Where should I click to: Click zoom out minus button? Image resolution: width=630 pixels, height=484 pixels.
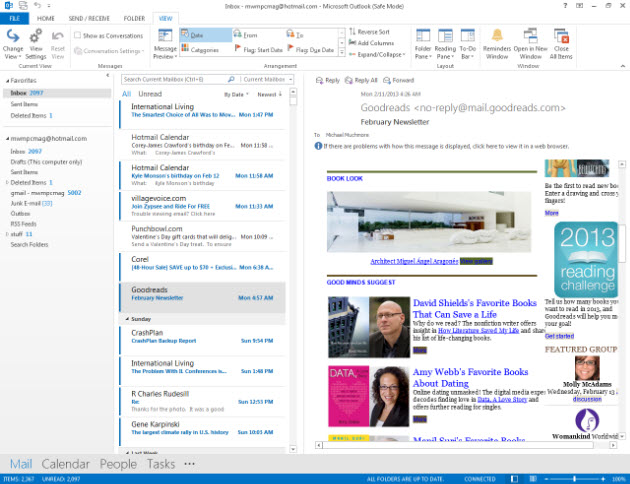point(546,479)
